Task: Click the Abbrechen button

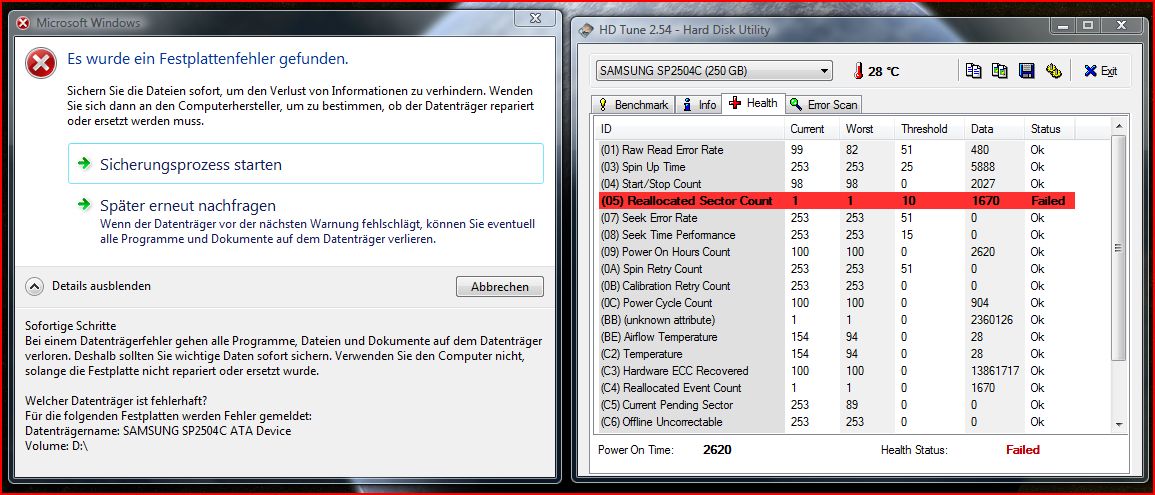Action: pos(499,287)
